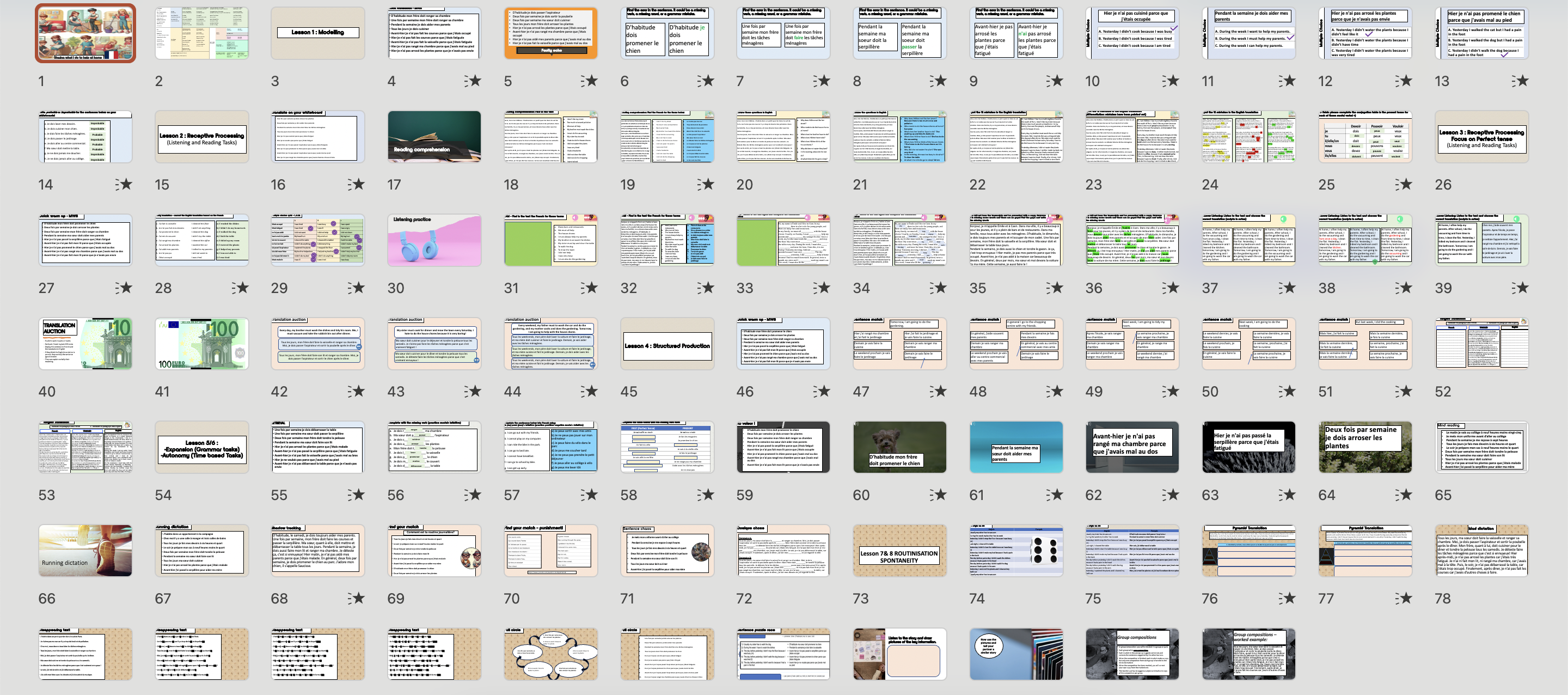
Task: Select Lesson 4: Structured Production slide
Action: [667, 344]
